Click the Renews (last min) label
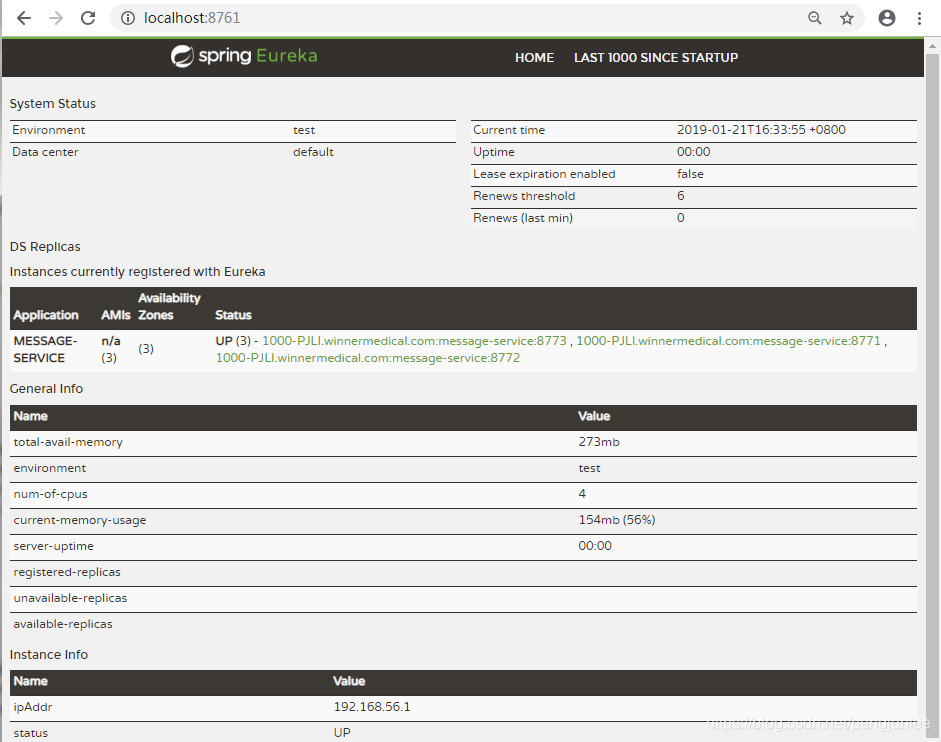Image resolution: width=941 pixels, height=742 pixels. (x=523, y=218)
